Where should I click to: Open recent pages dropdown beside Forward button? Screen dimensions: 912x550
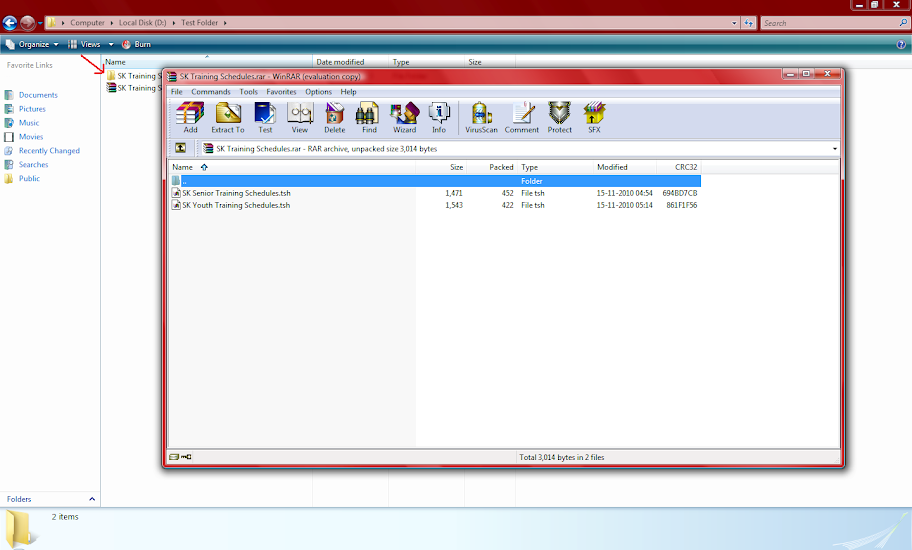click(x=40, y=23)
